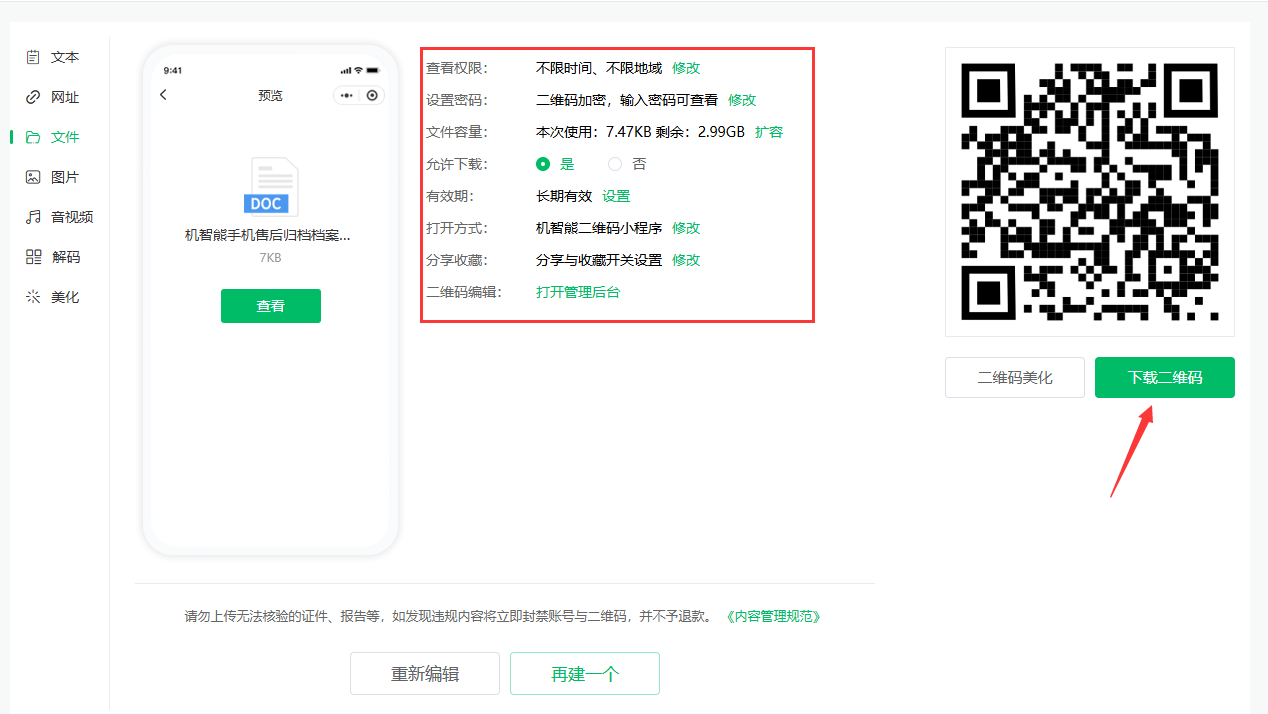Click the 二维码加密，输入密码可查看 text

627,100
